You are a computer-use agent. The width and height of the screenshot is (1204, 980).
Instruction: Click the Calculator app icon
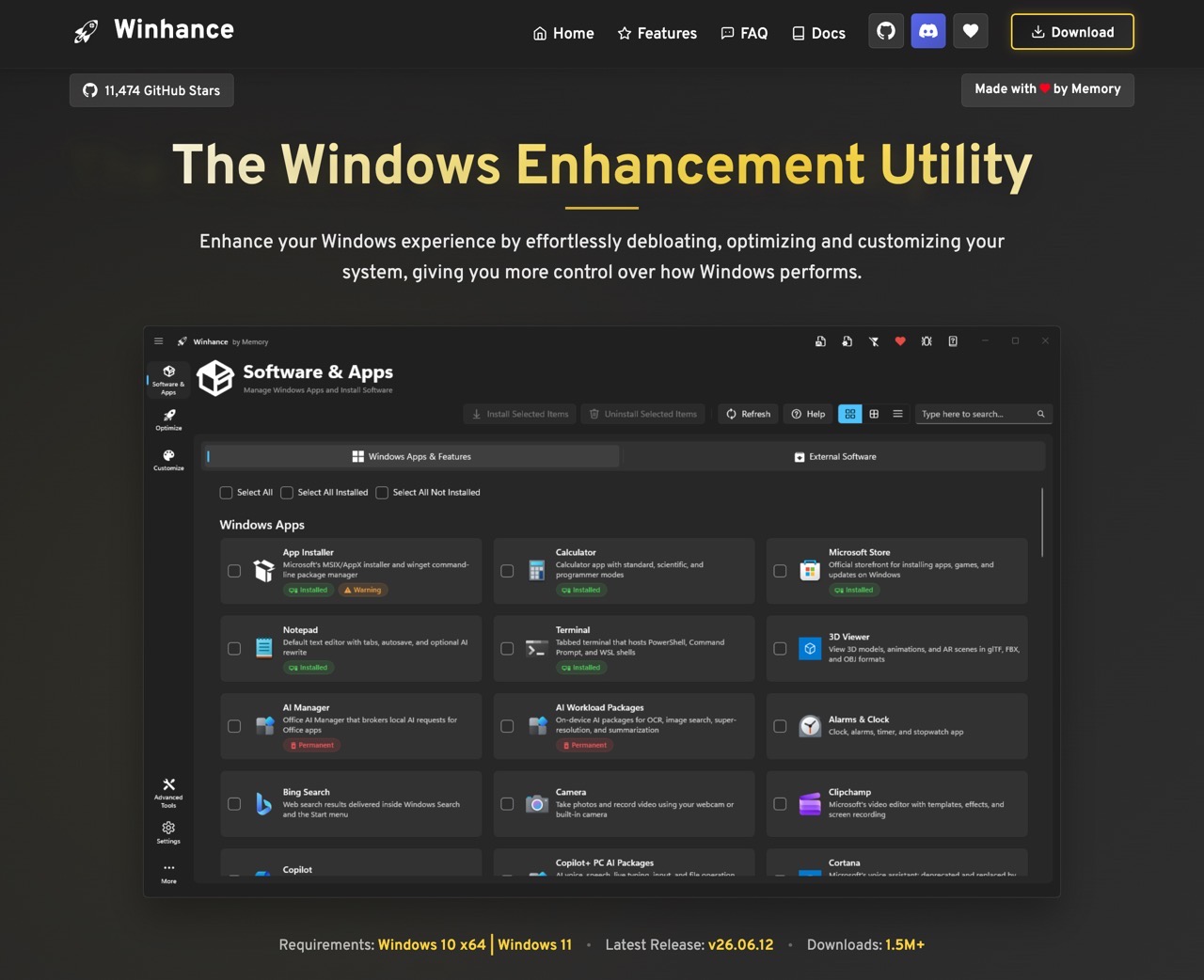click(536, 570)
